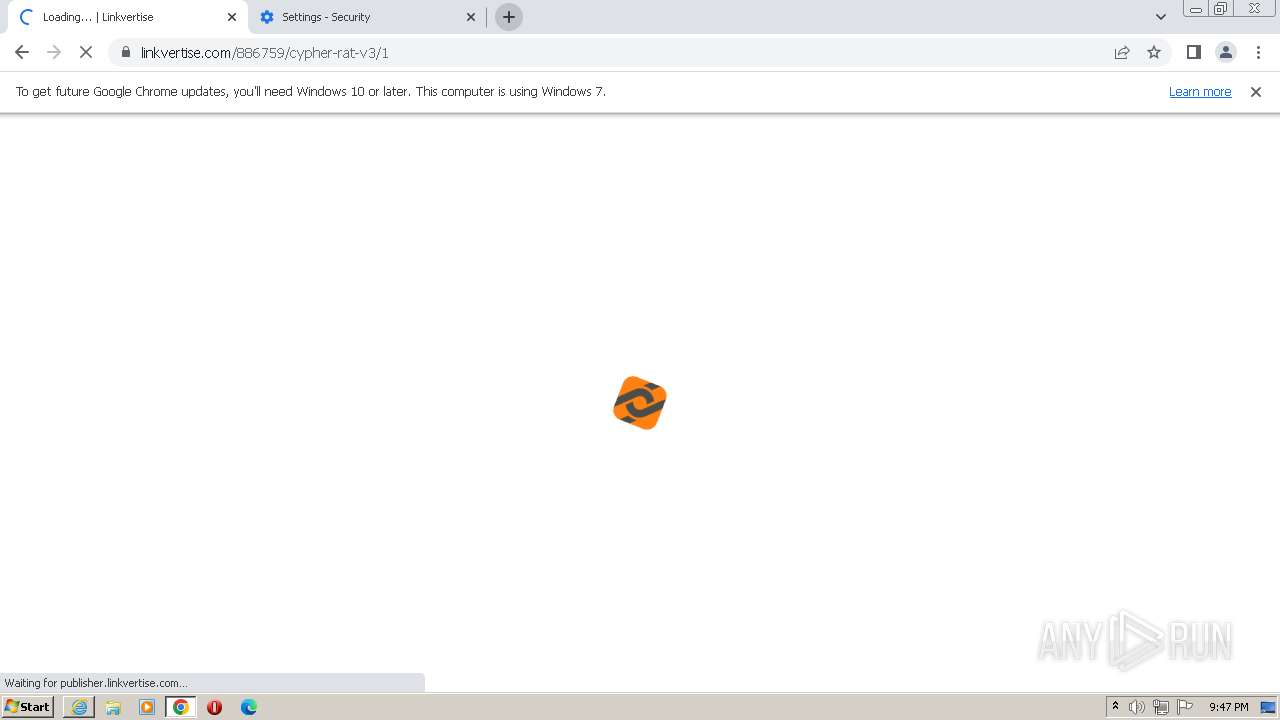Click the address bar URL linkvertise.com

(265, 52)
